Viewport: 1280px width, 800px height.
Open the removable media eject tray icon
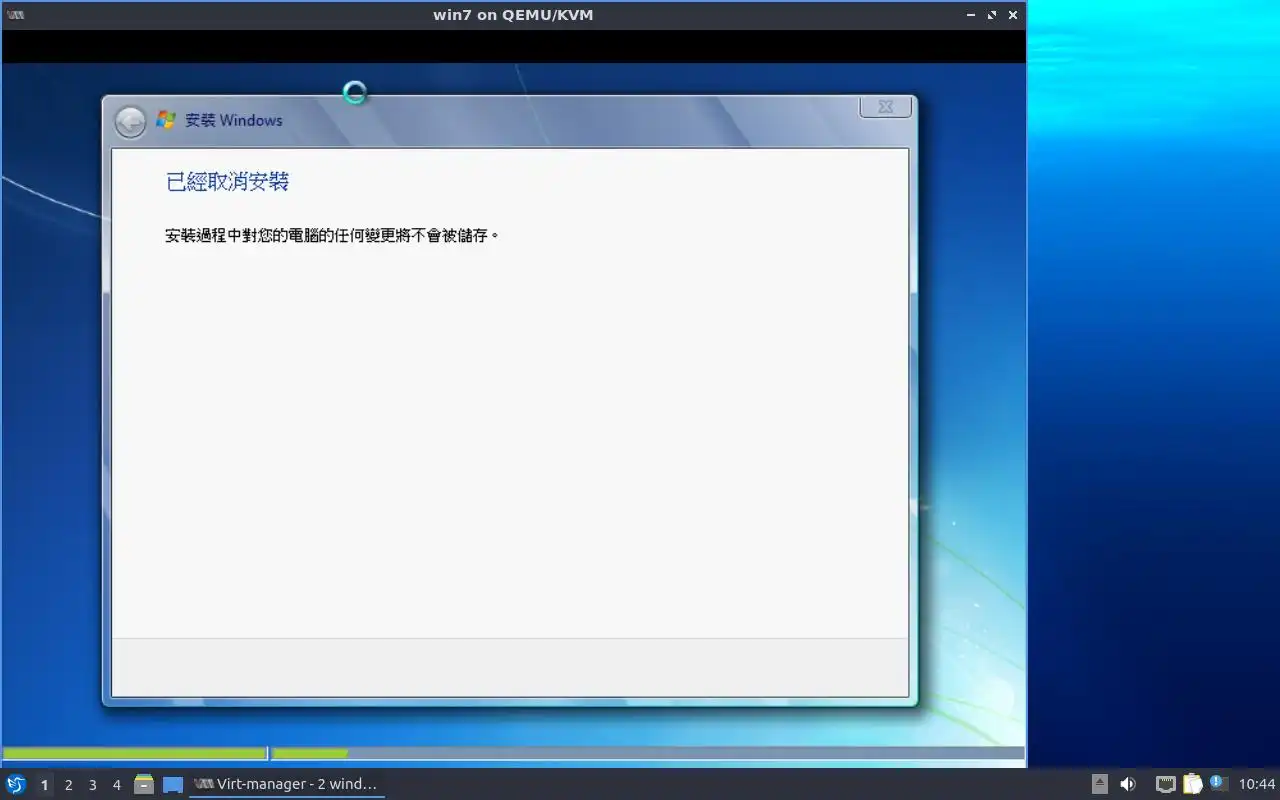coord(1100,784)
